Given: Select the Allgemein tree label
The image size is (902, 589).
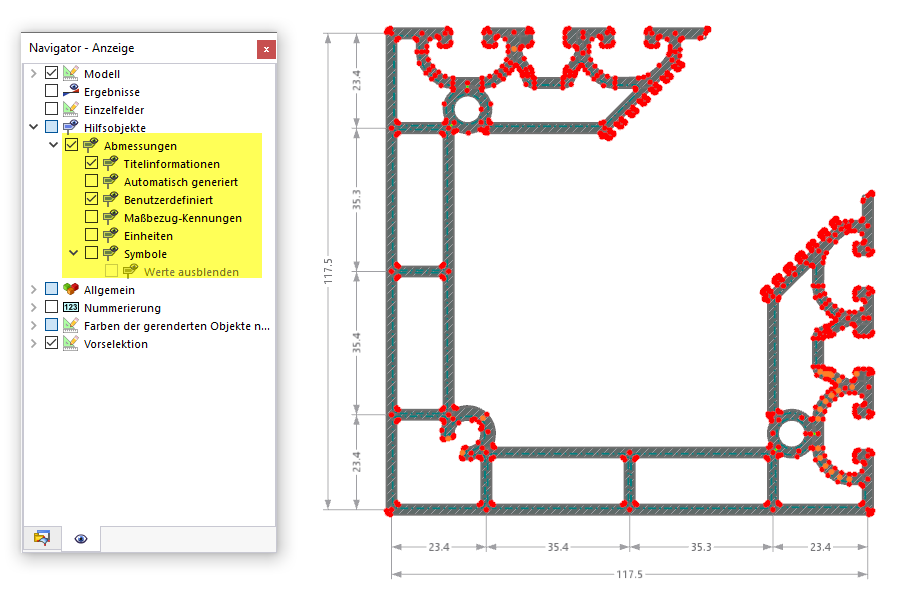Looking at the screenshot, I should pos(109,290).
